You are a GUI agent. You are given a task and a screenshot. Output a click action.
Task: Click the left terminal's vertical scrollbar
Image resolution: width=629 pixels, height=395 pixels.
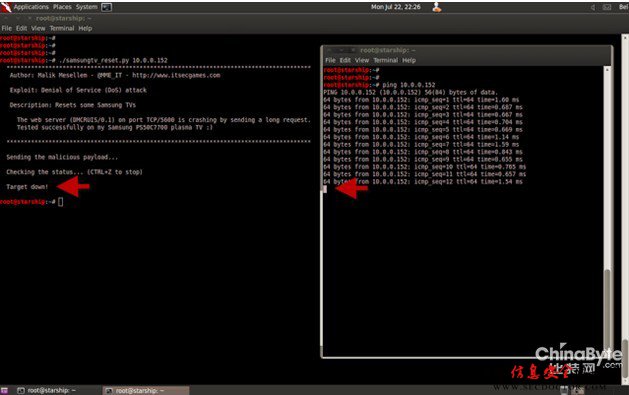click(625, 209)
